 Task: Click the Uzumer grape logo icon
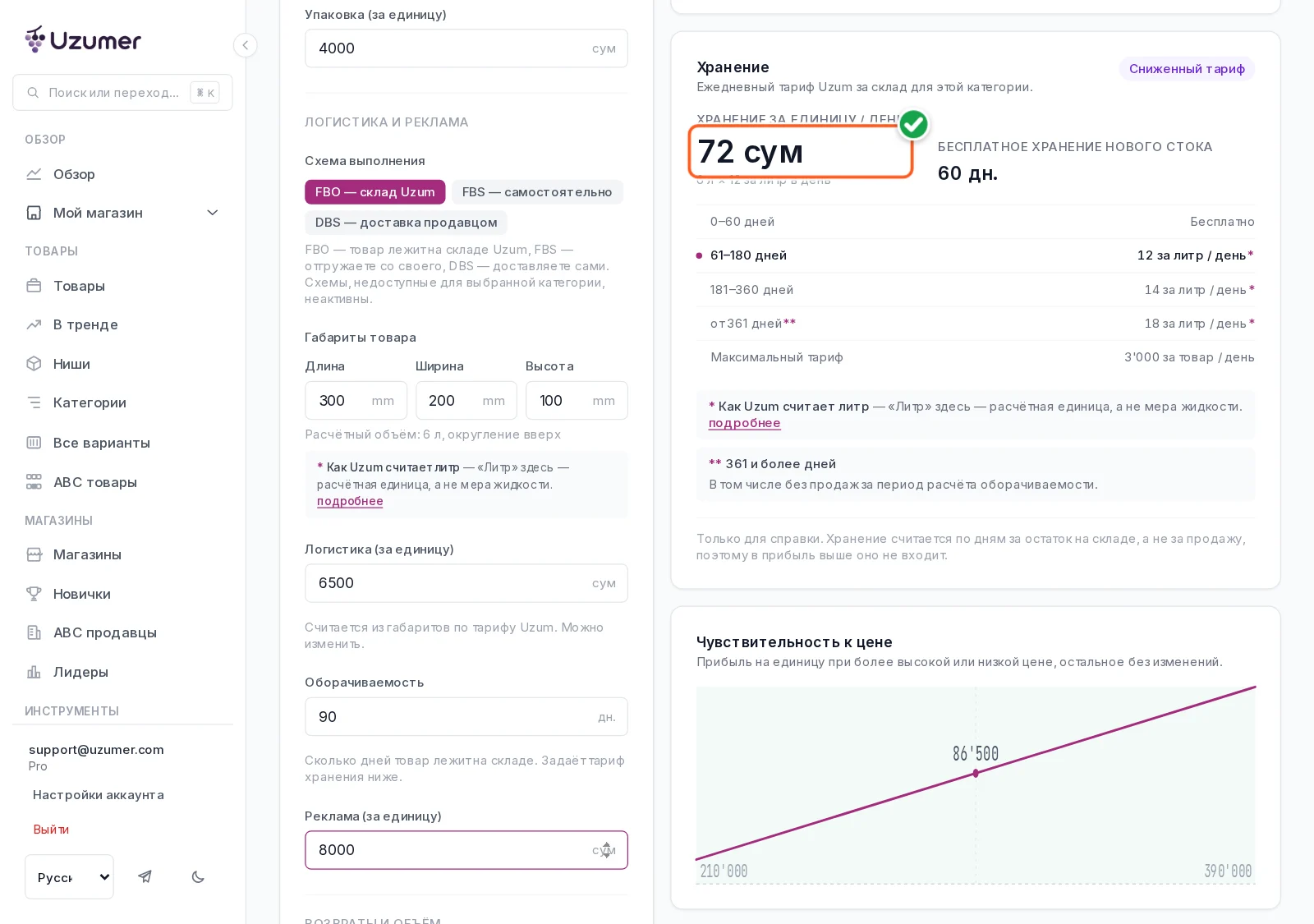[35, 39]
